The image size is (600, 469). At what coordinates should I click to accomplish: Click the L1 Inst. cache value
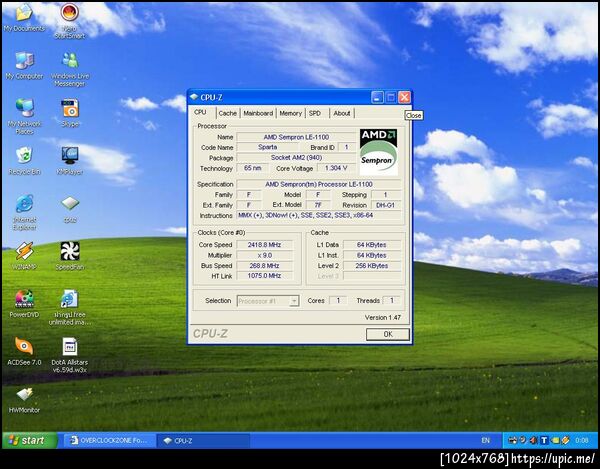coord(372,255)
